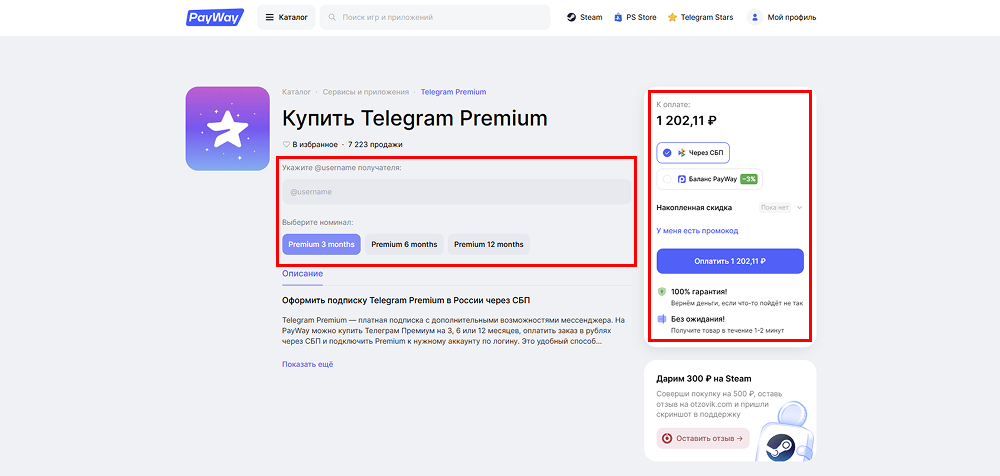Screen dimensions: 1000x476
Task: Click the hamburger icon in Каталог button
Action: (x=270, y=17)
